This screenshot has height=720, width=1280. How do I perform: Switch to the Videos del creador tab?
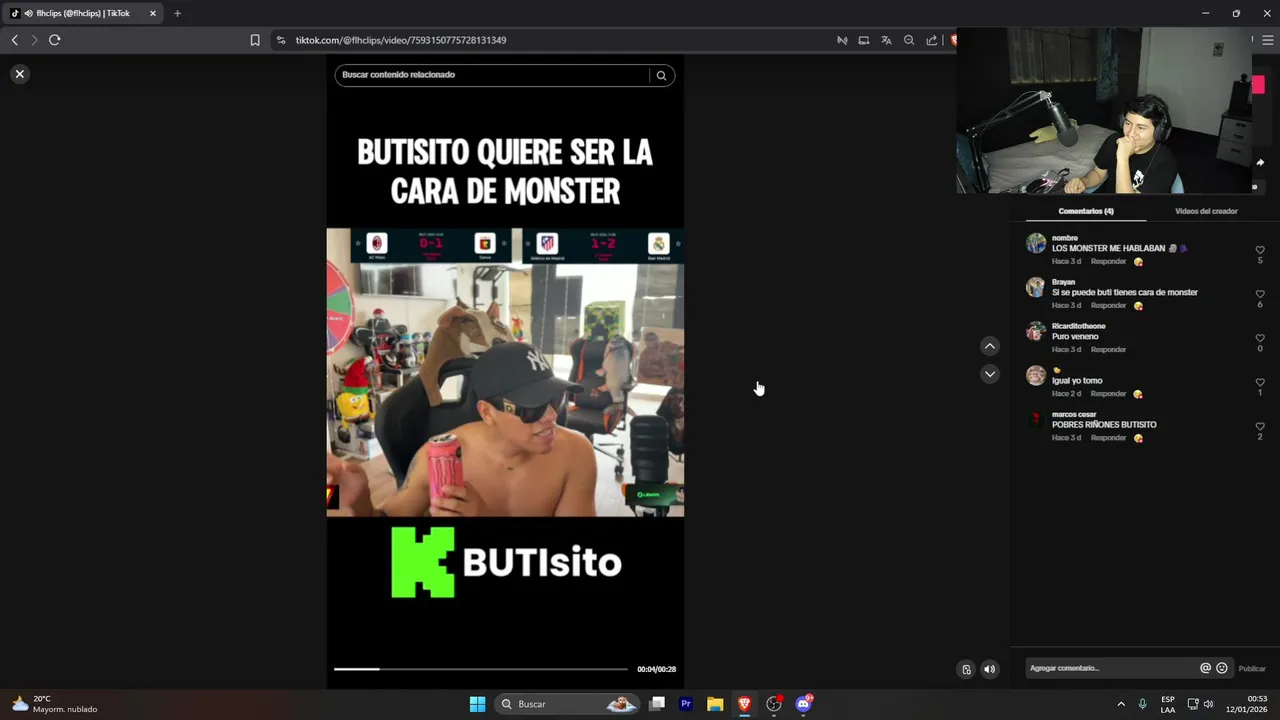click(1206, 211)
